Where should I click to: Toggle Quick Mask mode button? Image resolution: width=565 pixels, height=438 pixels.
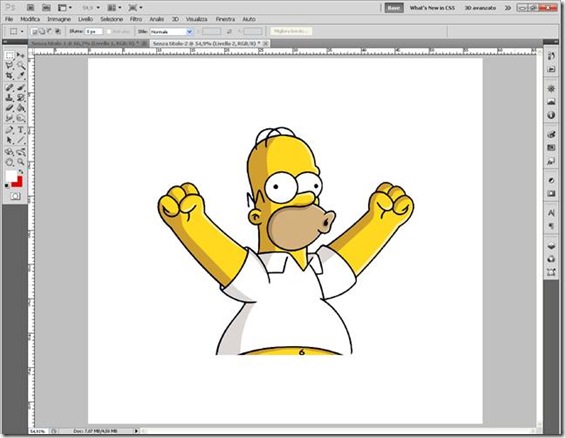tap(15, 196)
